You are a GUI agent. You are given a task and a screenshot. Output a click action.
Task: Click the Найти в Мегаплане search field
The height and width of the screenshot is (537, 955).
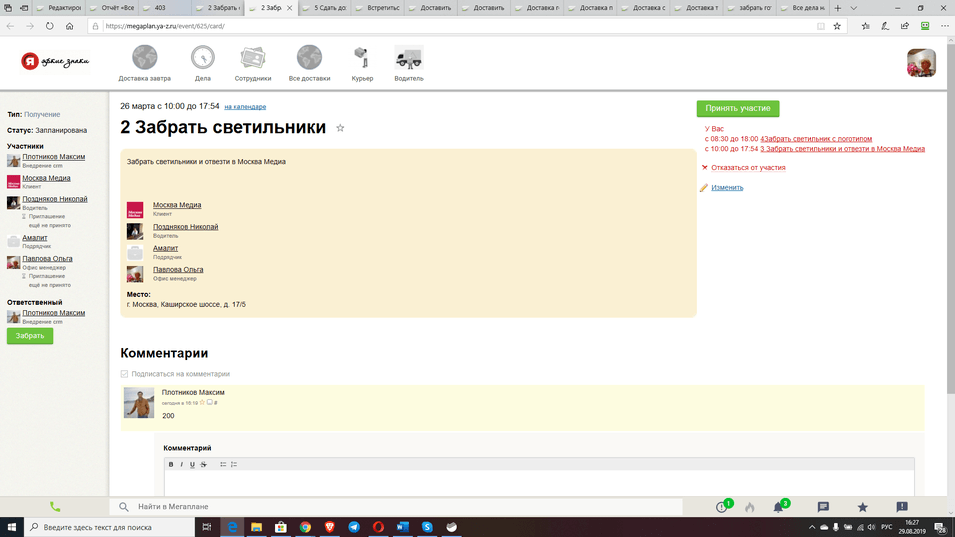coord(400,507)
